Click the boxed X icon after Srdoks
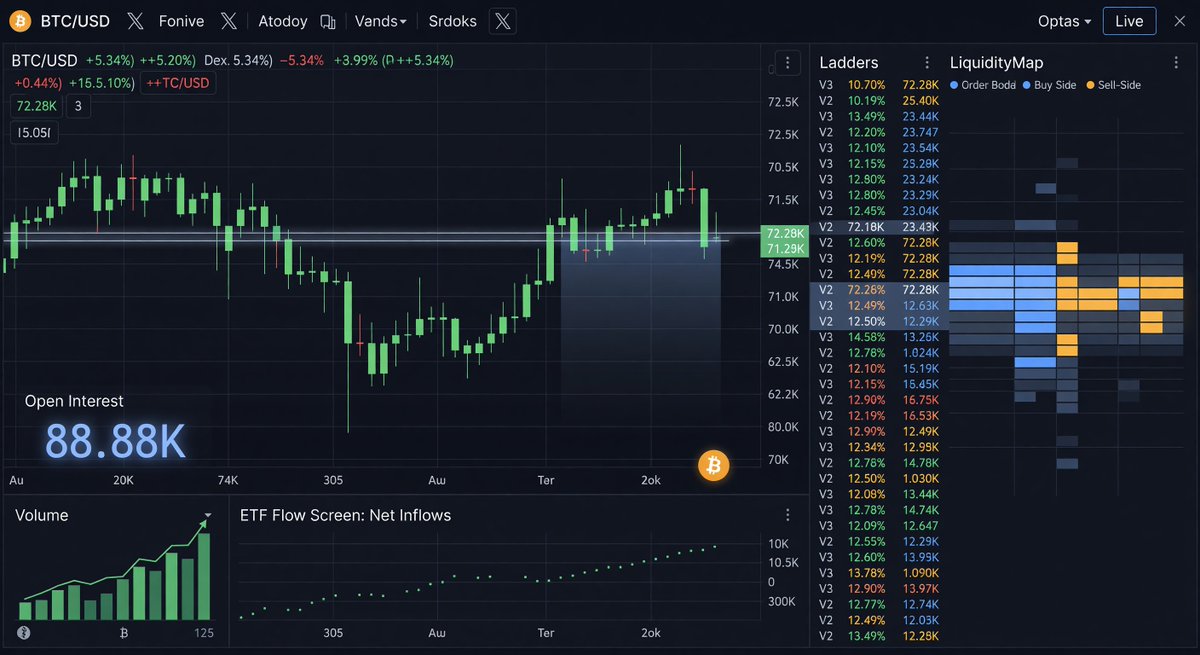 (503, 21)
